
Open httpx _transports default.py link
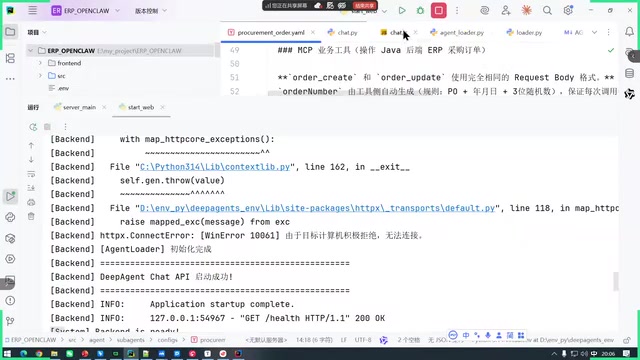pos(318,208)
